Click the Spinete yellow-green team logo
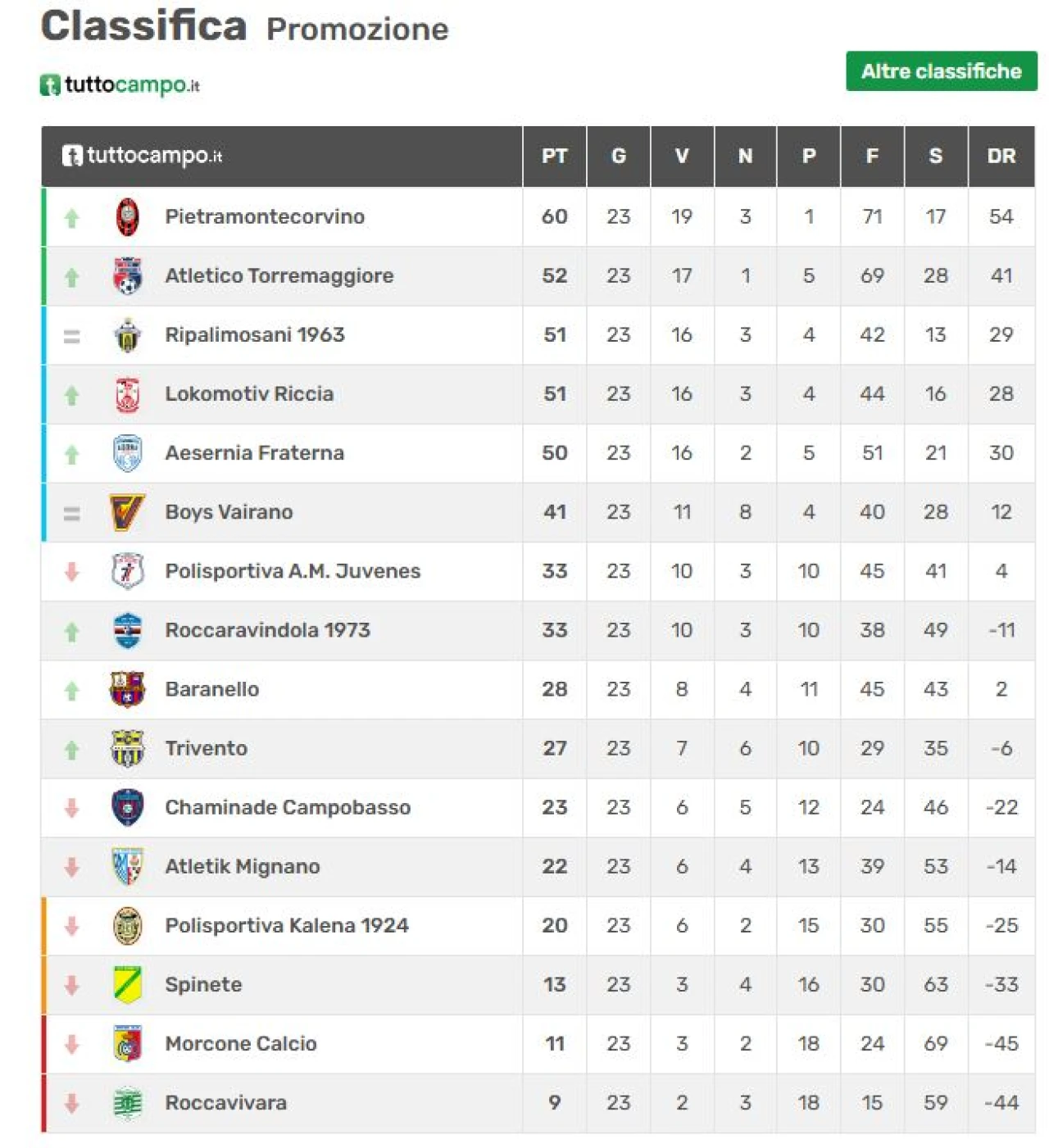 coord(127,984)
